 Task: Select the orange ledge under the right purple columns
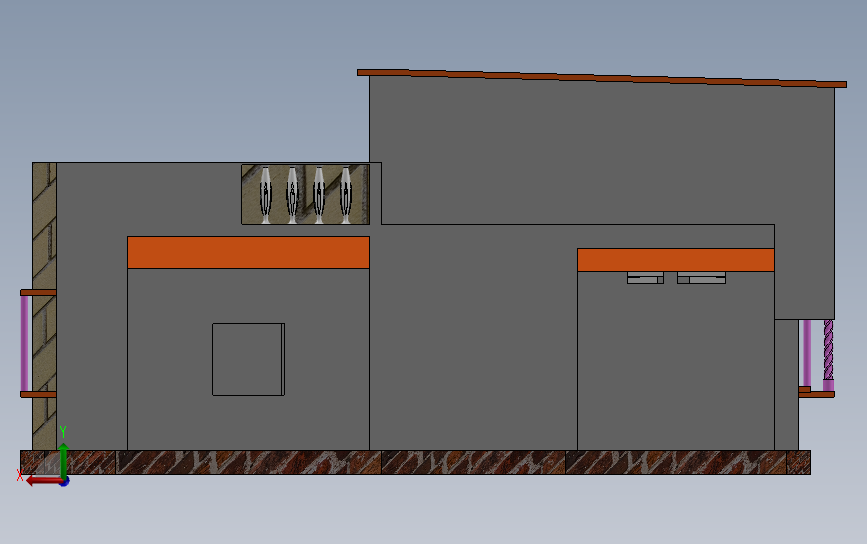[817, 394]
